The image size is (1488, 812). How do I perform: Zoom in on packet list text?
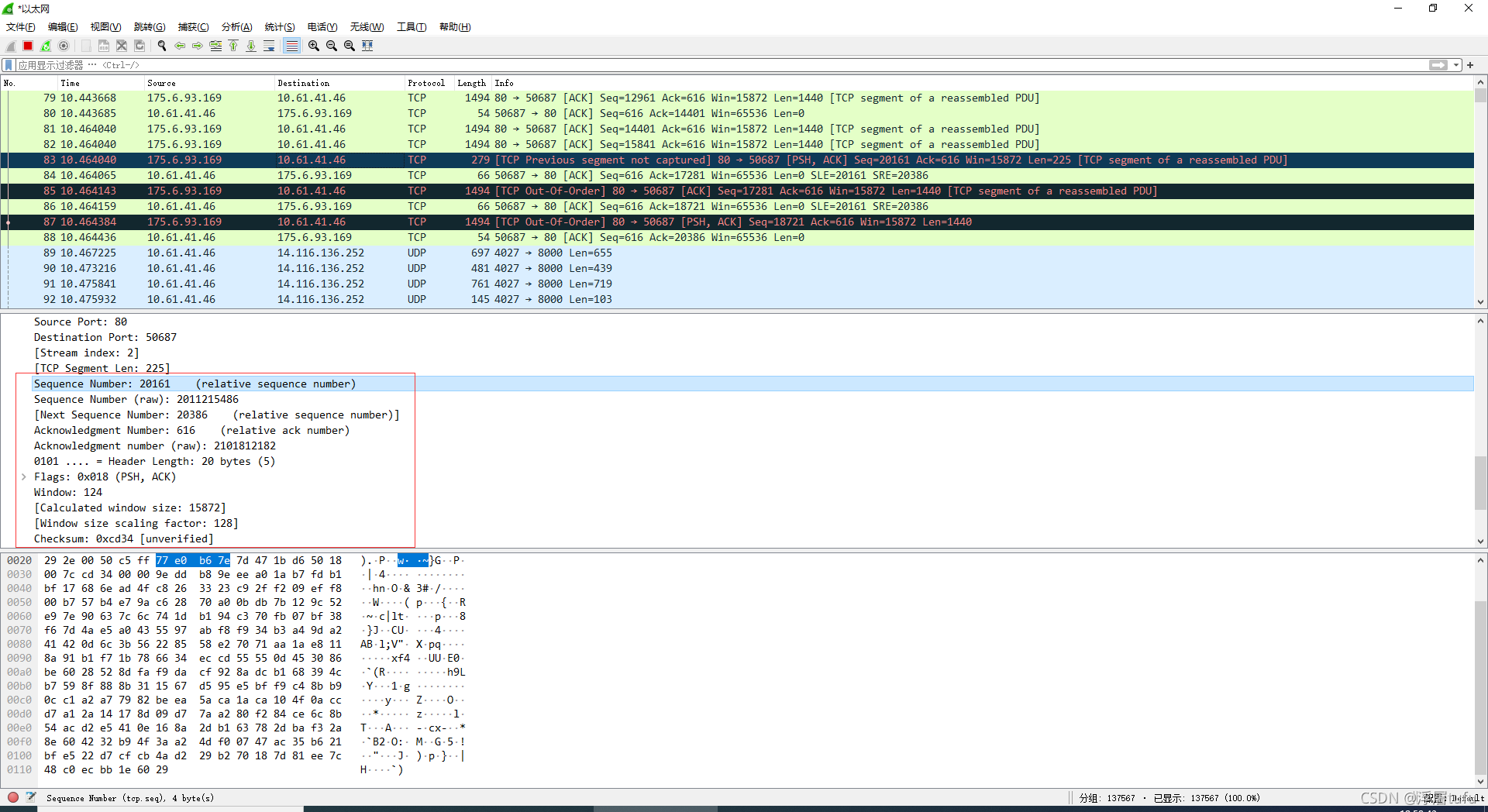(314, 46)
